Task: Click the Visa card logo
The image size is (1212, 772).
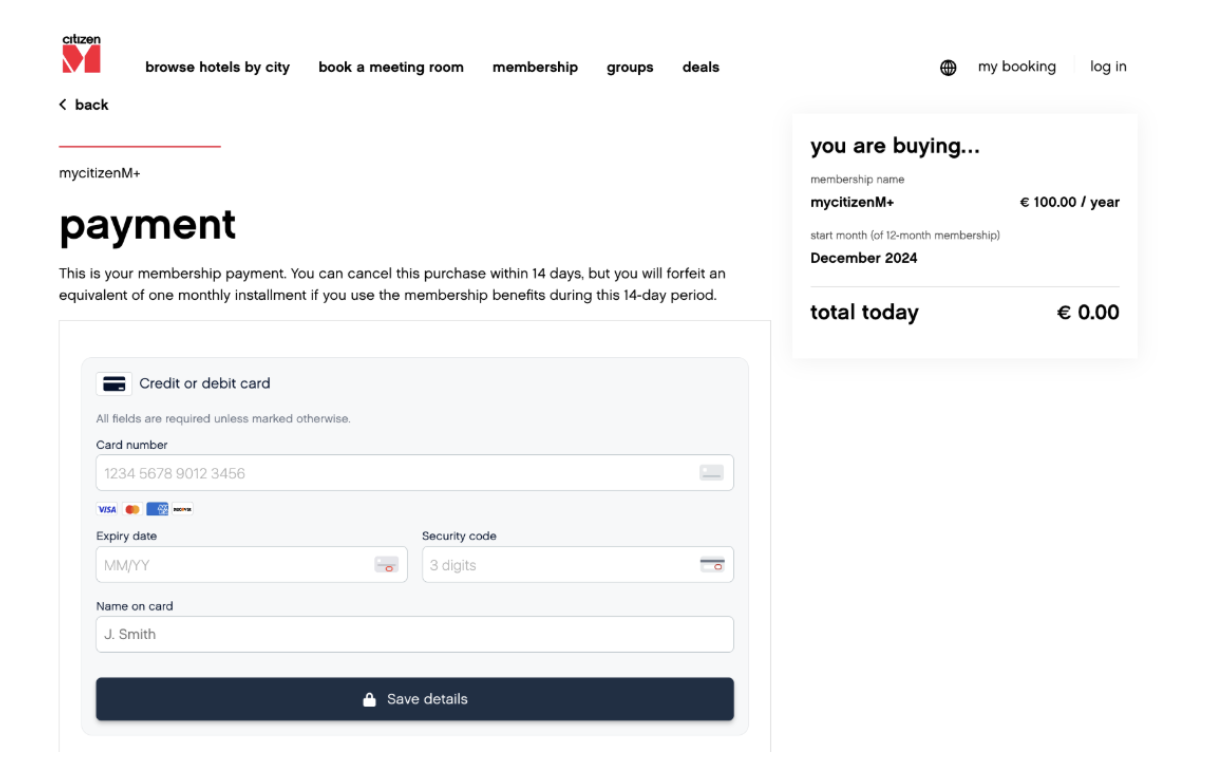Action: (107, 509)
